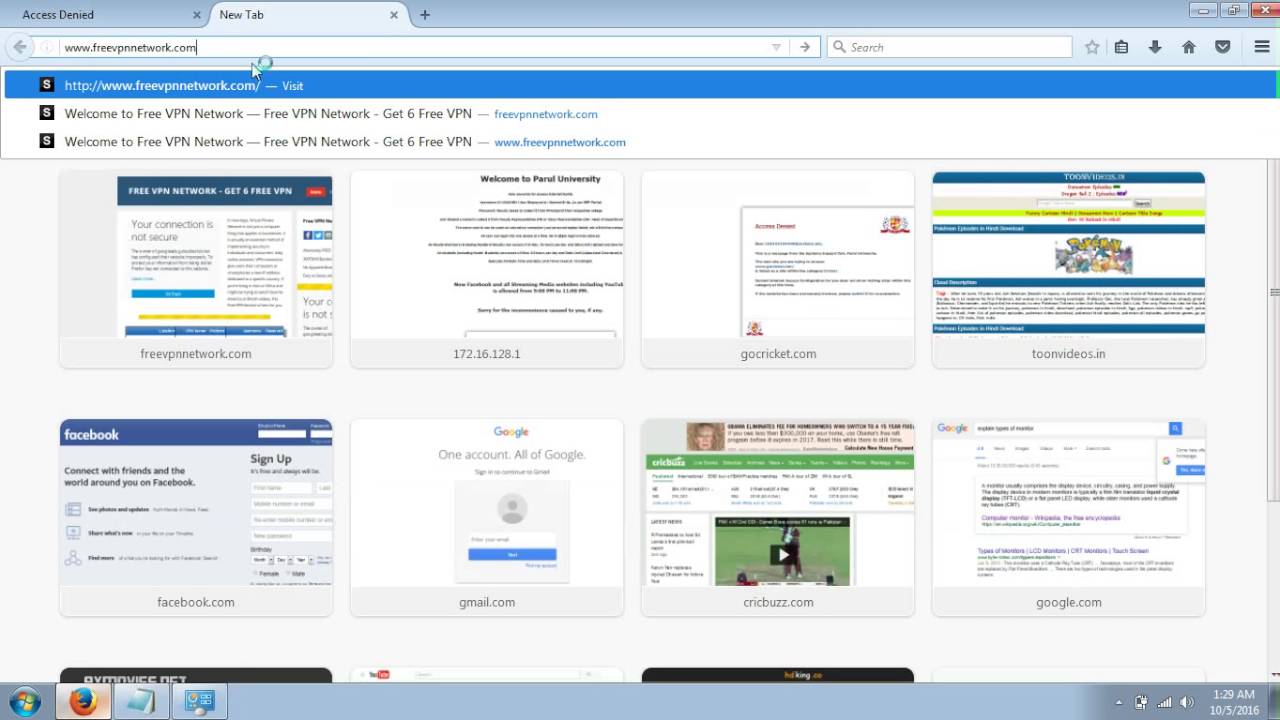The height and width of the screenshot is (720, 1280).
Task: Click the volume speaker tray icon
Action: pyautogui.click(x=1187, y=702)
